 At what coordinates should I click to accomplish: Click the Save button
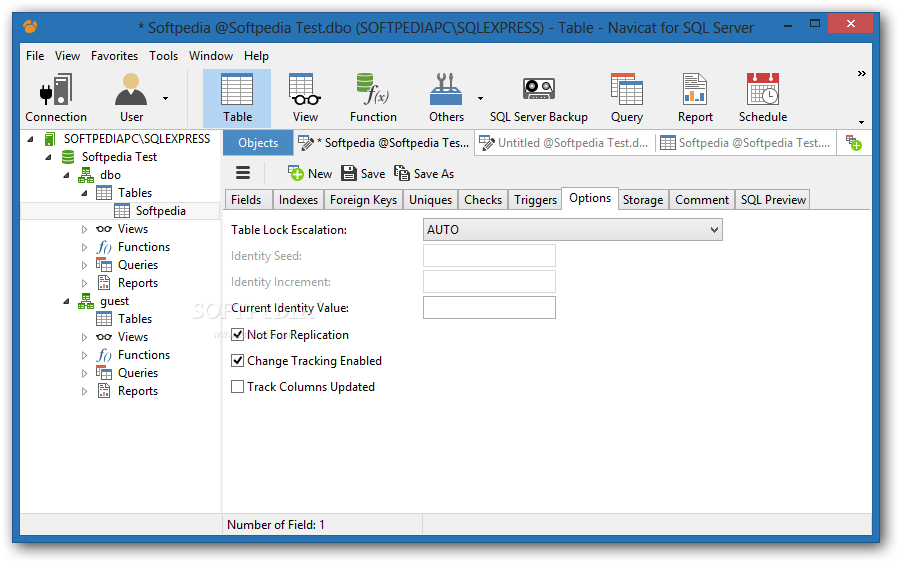click(x=363, y=173)
